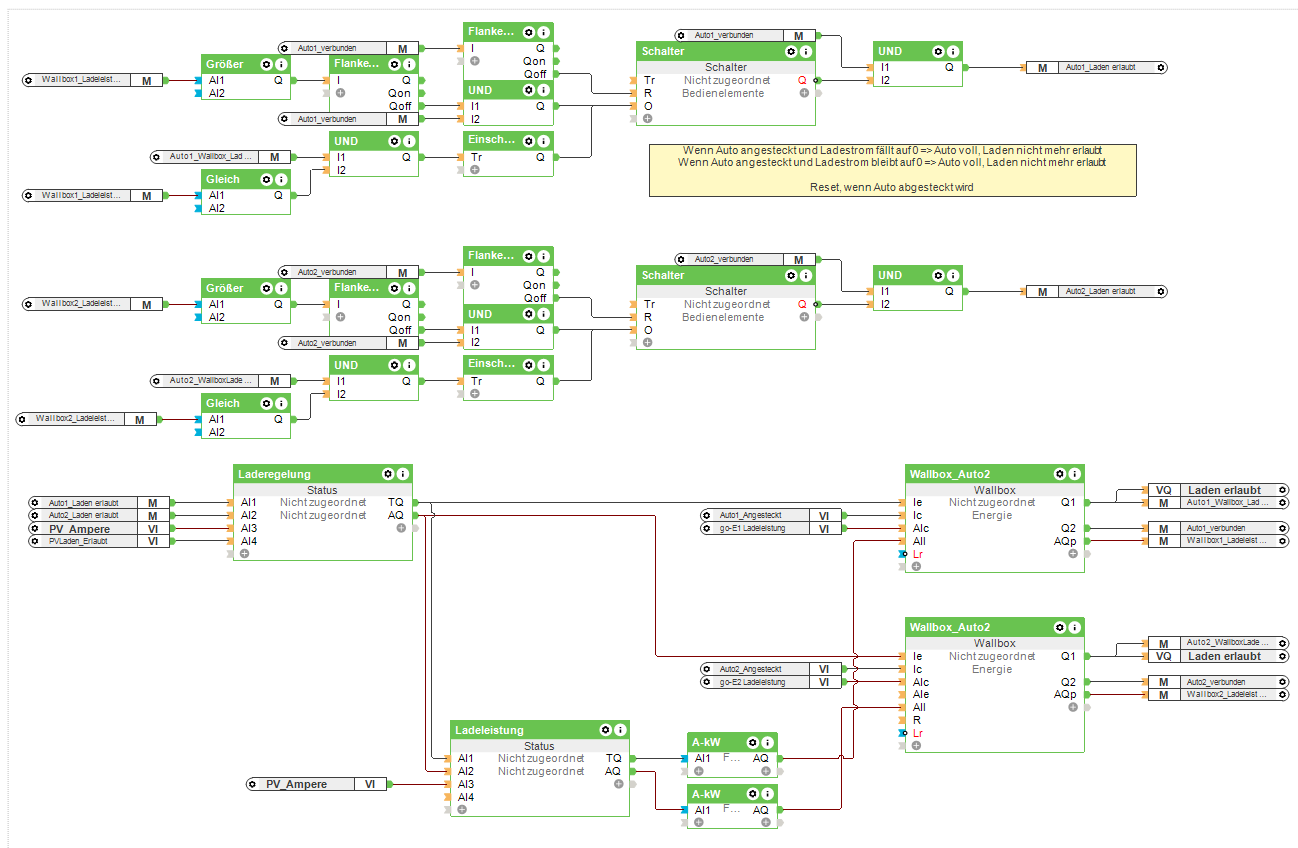This screenshot has height=848, width=1298.
Task: Click gear icon on Auto2_Laden erlaubt output marker
Action: (x=1160, y=291)
